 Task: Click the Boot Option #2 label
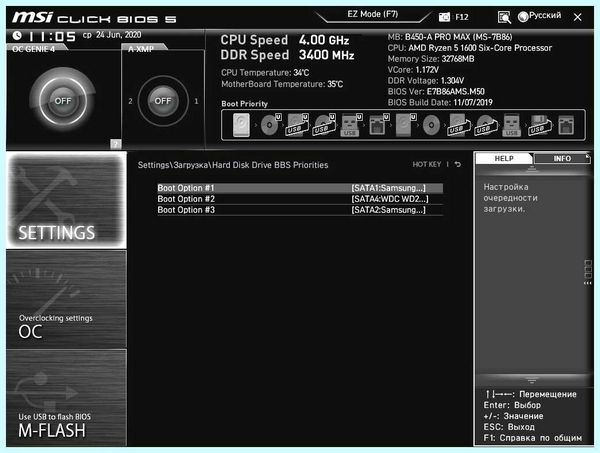pyautogui.click(x=186, y=199)
